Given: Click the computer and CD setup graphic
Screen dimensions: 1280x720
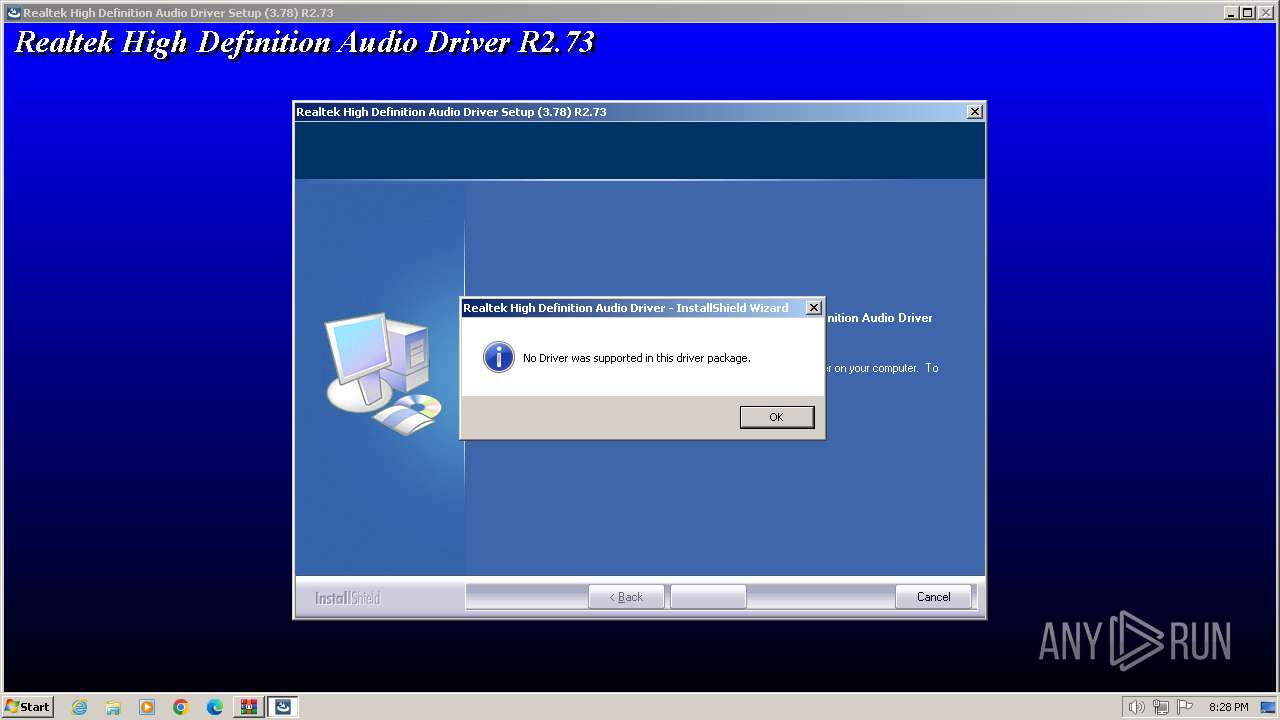Looking at the screenshot, I should (383, 373).
